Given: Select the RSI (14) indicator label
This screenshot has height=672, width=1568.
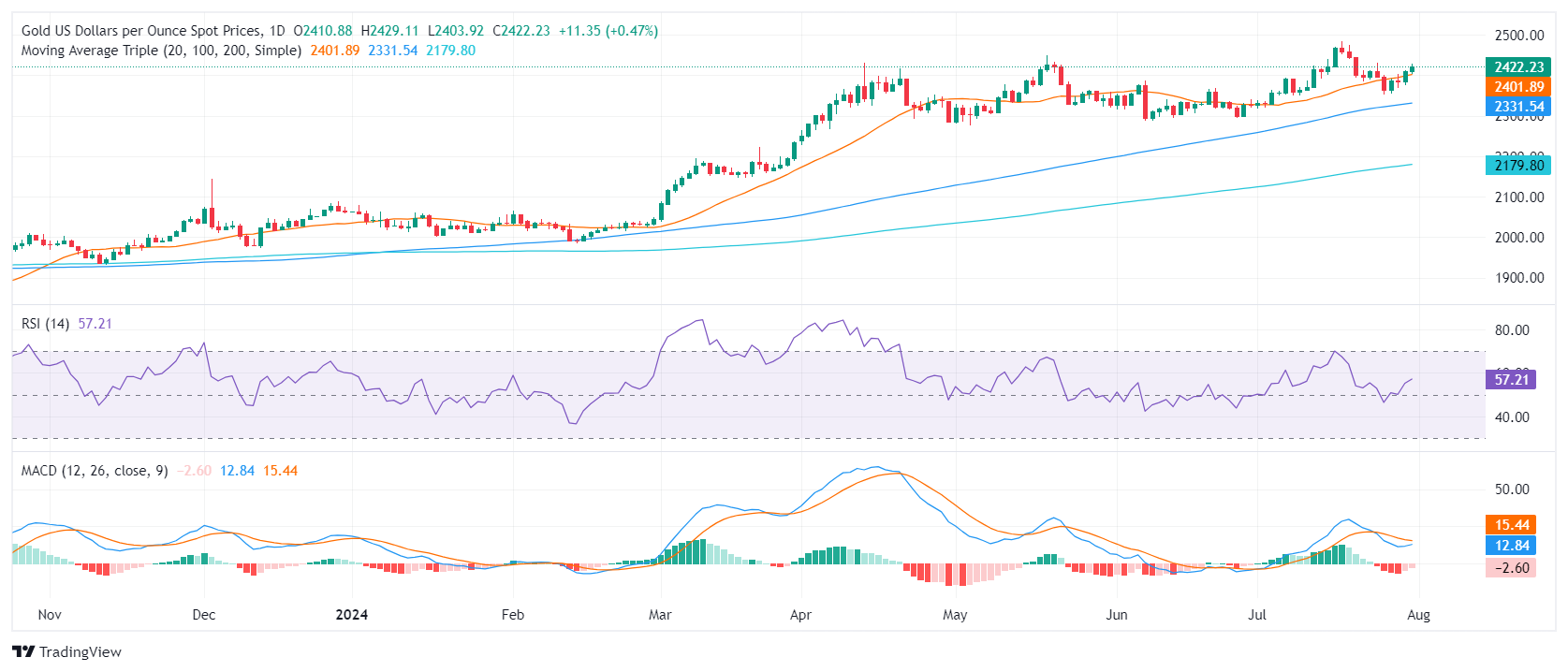Looking at the screenshot, I should (x=45, y=324).
